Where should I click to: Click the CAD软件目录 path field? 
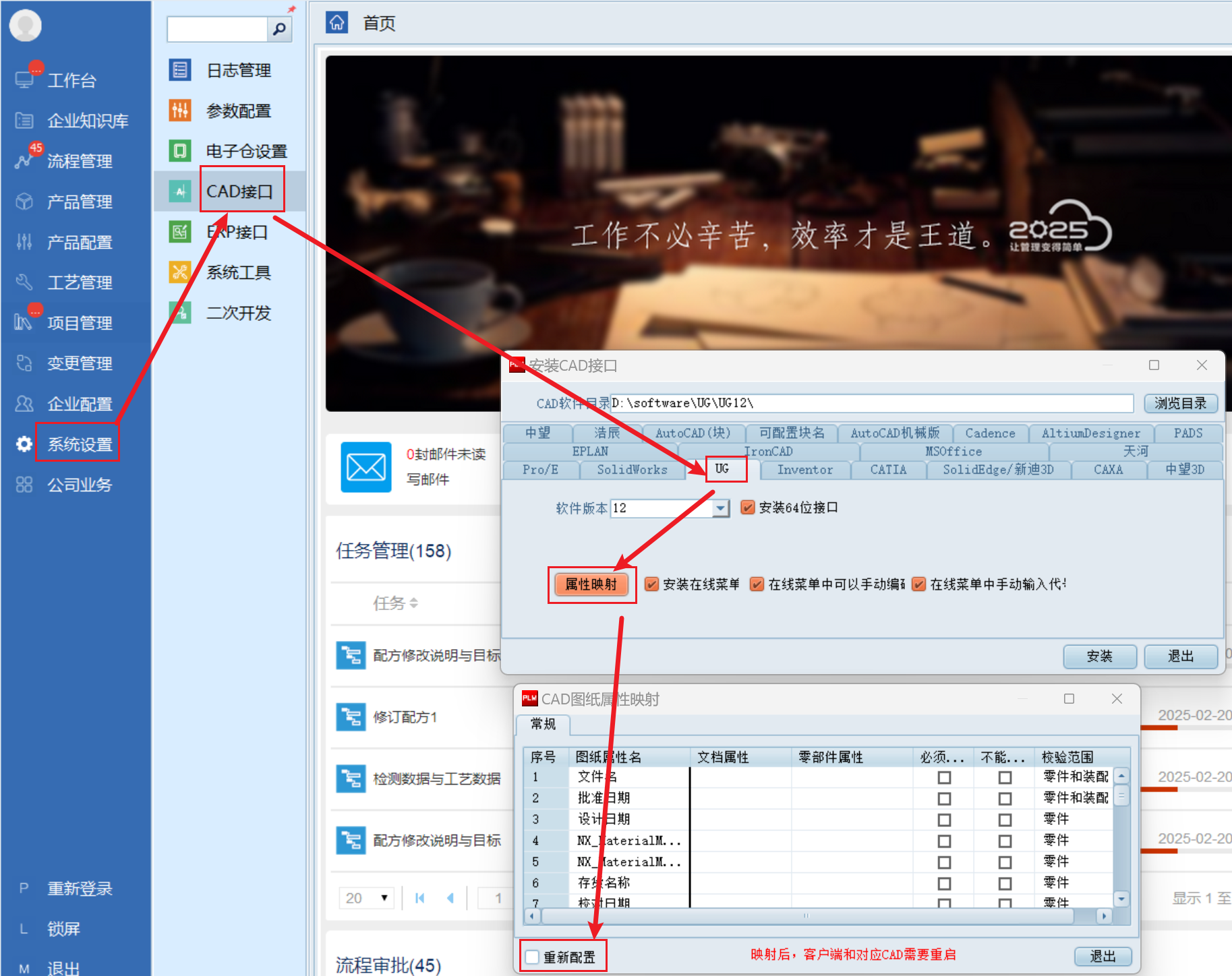pyautogui.click(x=871, y=403)
